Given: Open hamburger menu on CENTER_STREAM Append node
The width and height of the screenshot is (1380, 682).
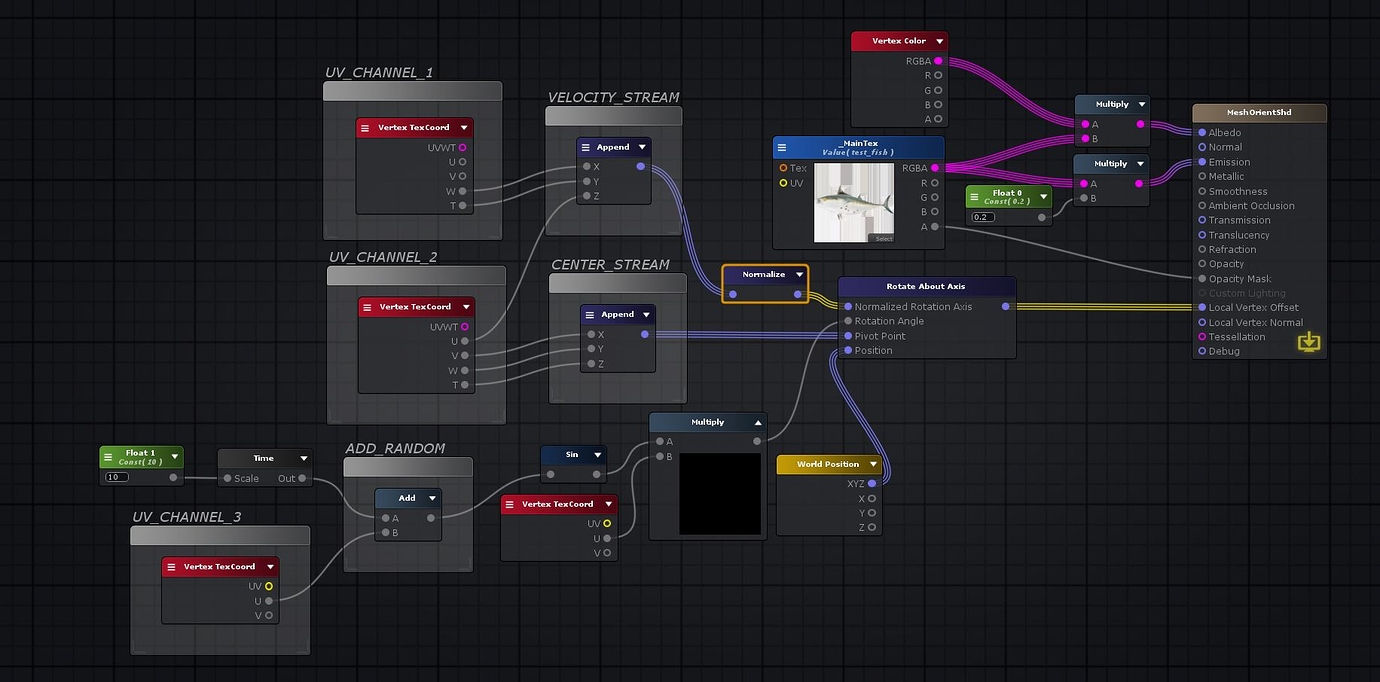Looking at the screenshot, I should pos(590,314).
